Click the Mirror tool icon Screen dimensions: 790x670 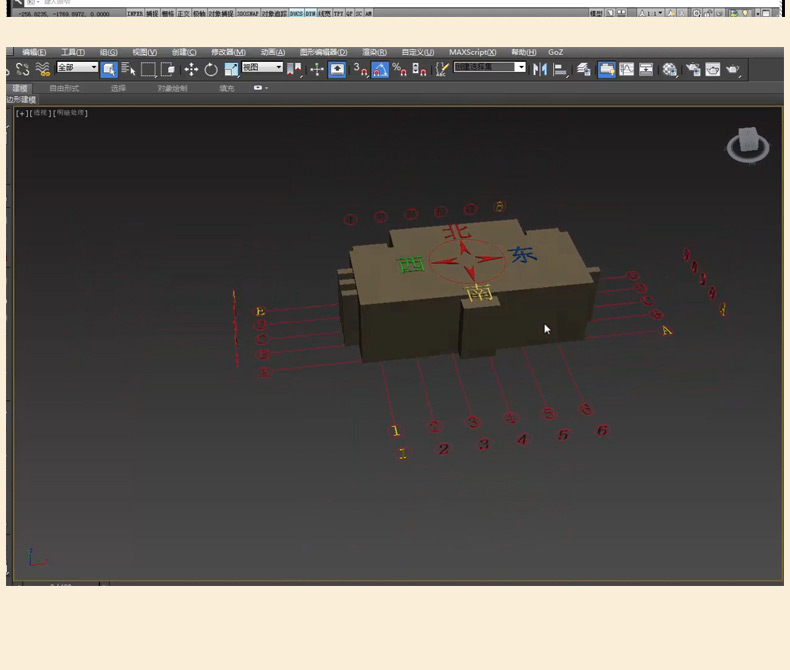(540, 70)
